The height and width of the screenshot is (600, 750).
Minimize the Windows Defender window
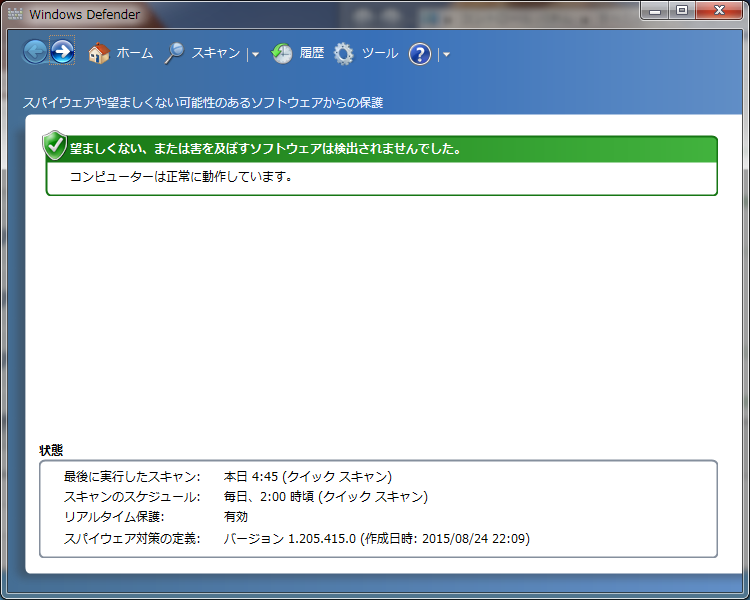(655, 11)
